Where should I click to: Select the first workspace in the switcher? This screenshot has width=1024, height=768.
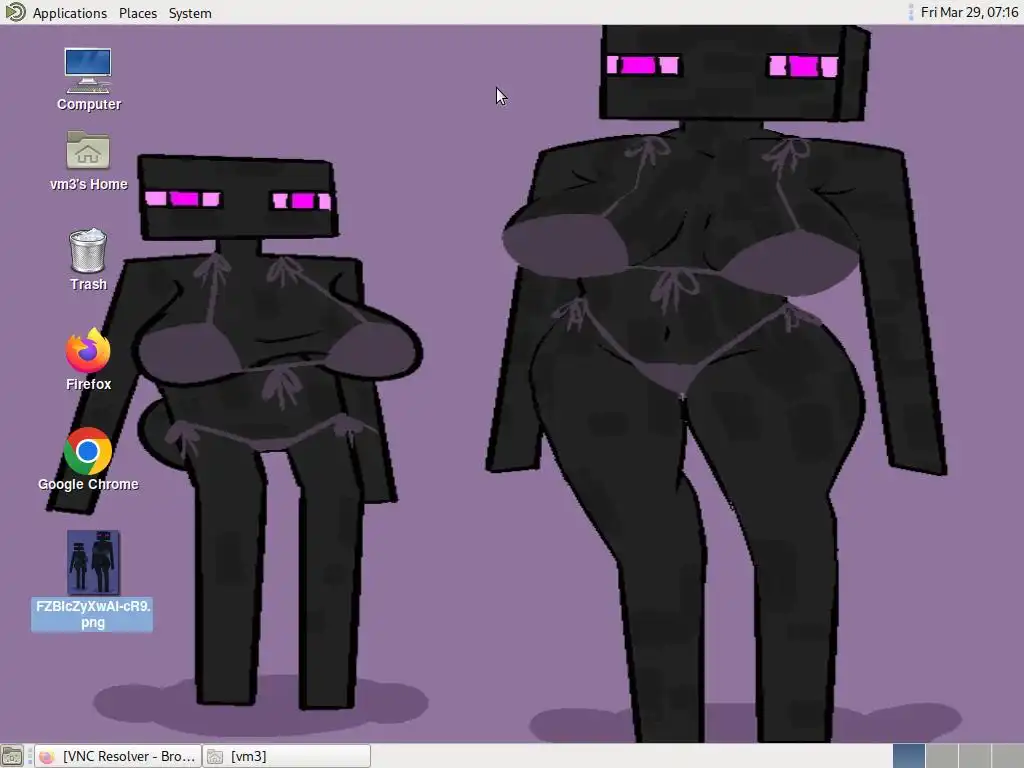tap(908, 756)
